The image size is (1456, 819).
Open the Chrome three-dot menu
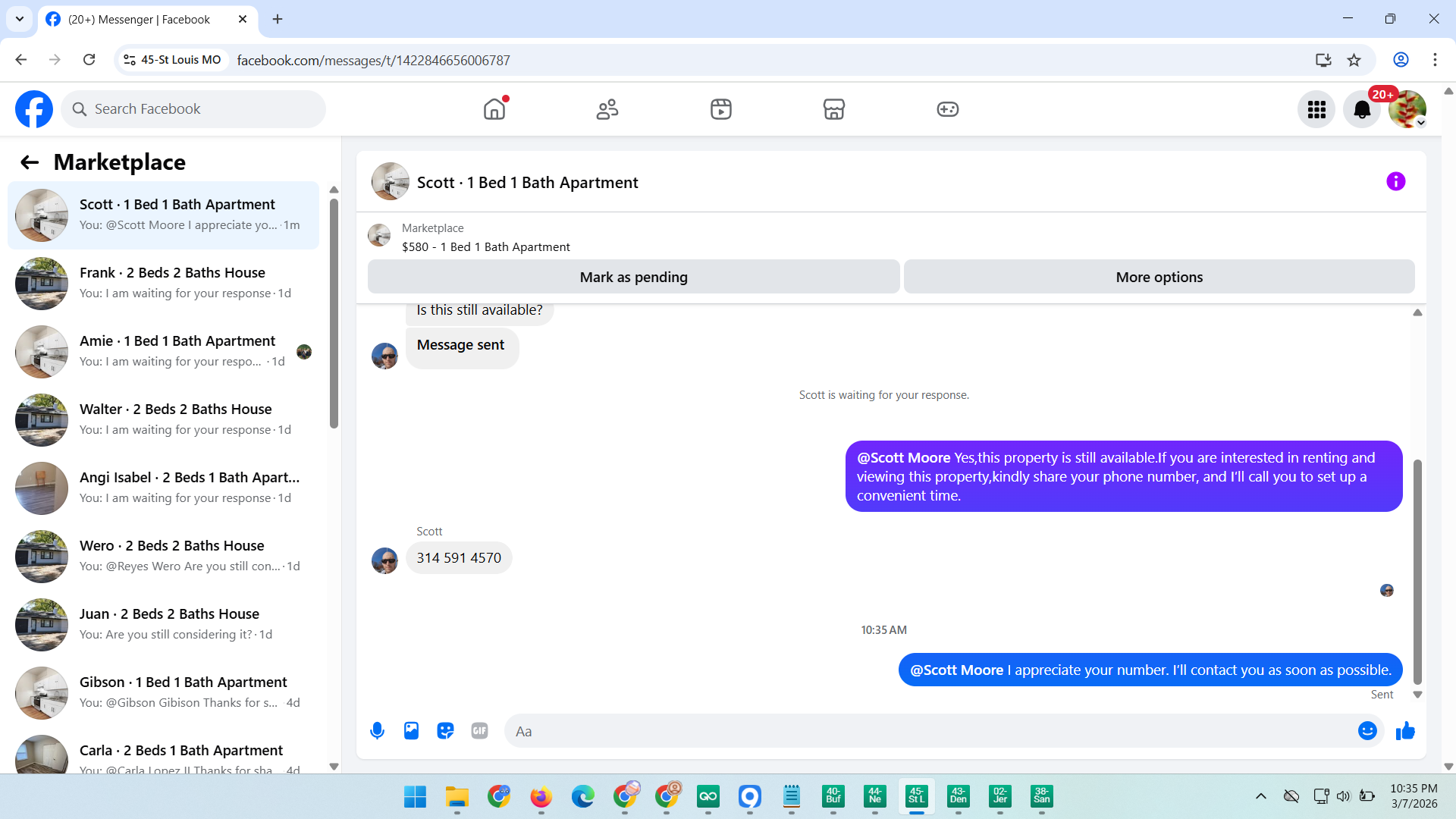[x=1435, y=60]
